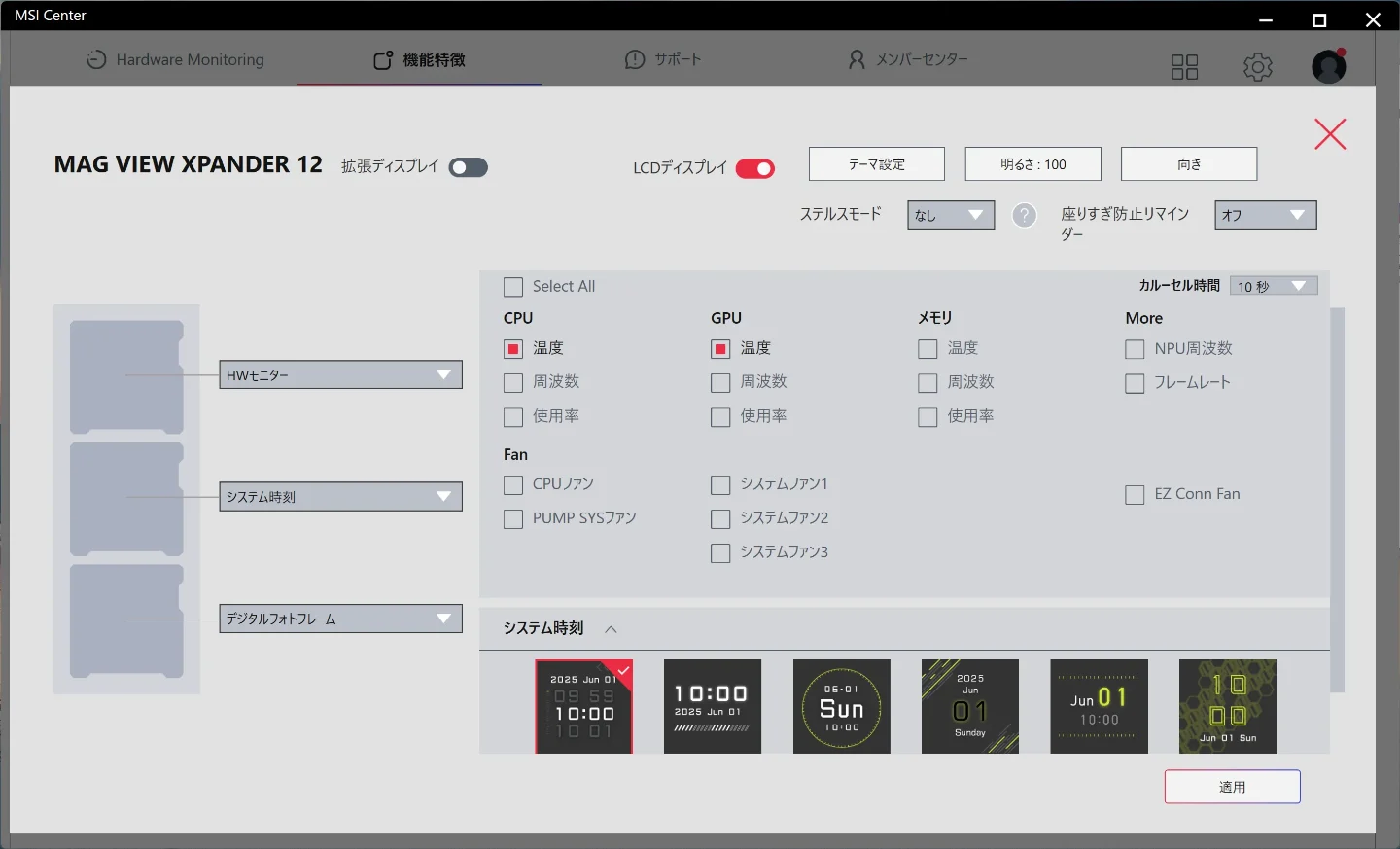The image size is (1400, 849).
Task: Check the メモリ 使用率 checkbox
Action: [927, 416]
